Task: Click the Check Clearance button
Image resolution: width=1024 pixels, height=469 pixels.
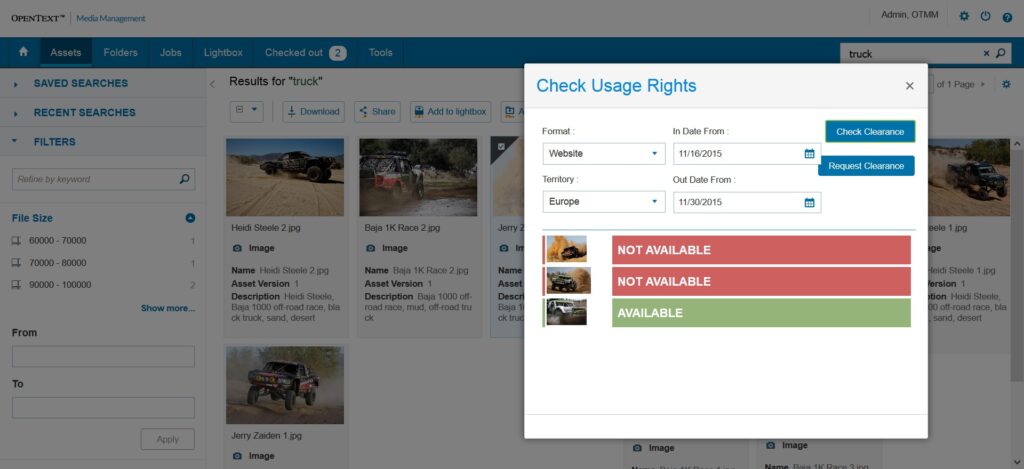Action: [870, 131]
